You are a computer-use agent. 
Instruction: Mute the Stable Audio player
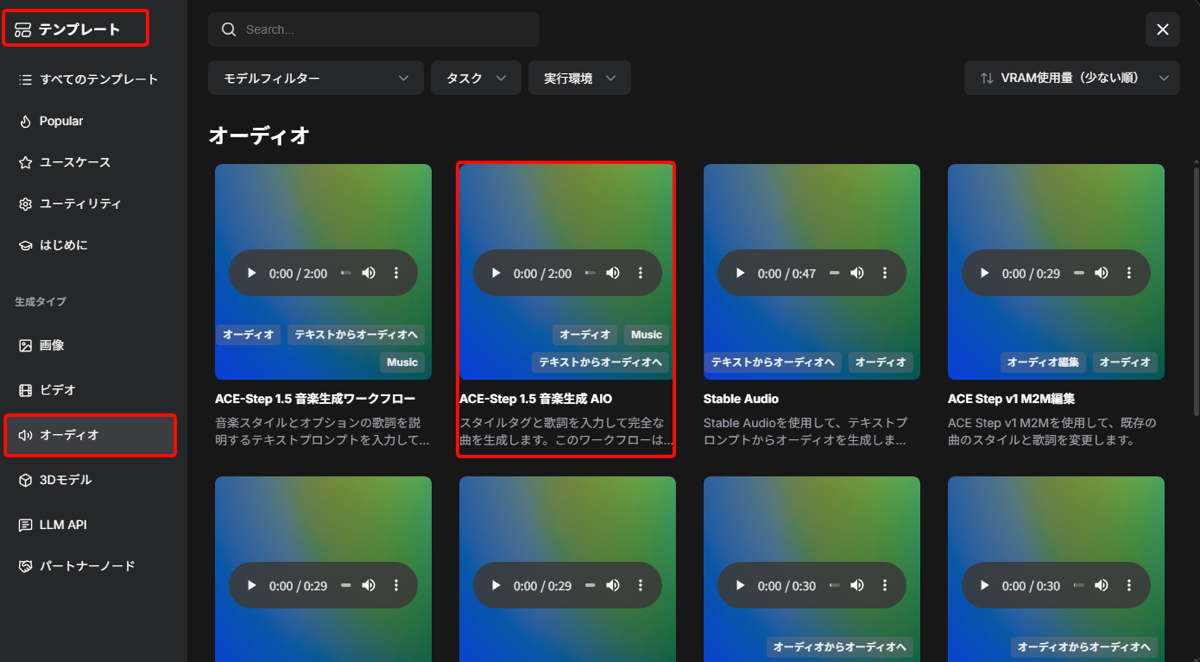click(856, 273)
